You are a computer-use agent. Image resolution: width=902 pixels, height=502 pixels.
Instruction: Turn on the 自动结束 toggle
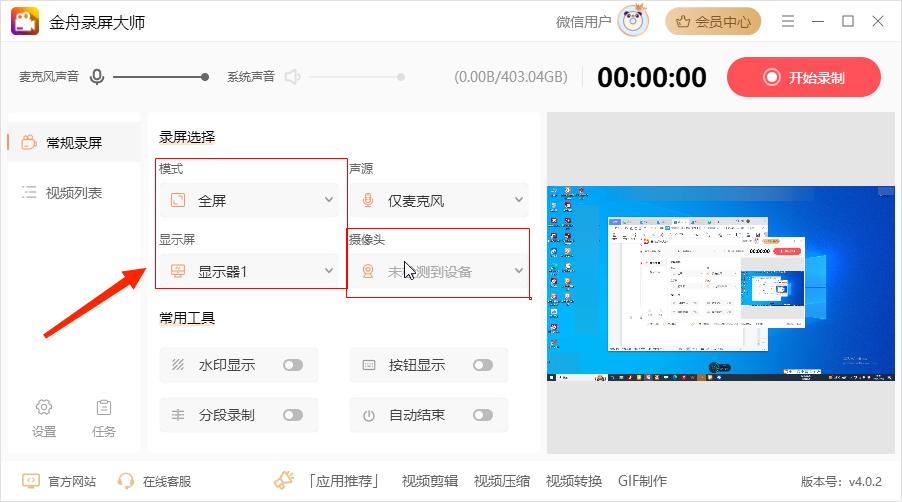pos(483,415)
